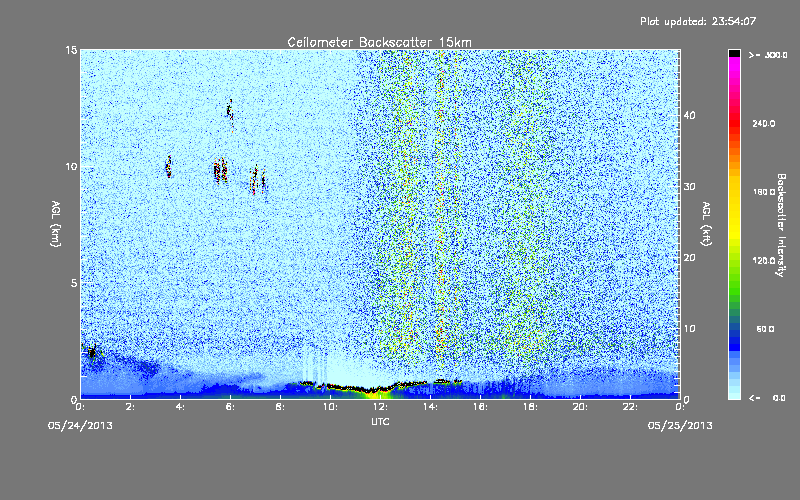Click the colorbar value 240.0
The image size is (800, 500).
[764, 123]
